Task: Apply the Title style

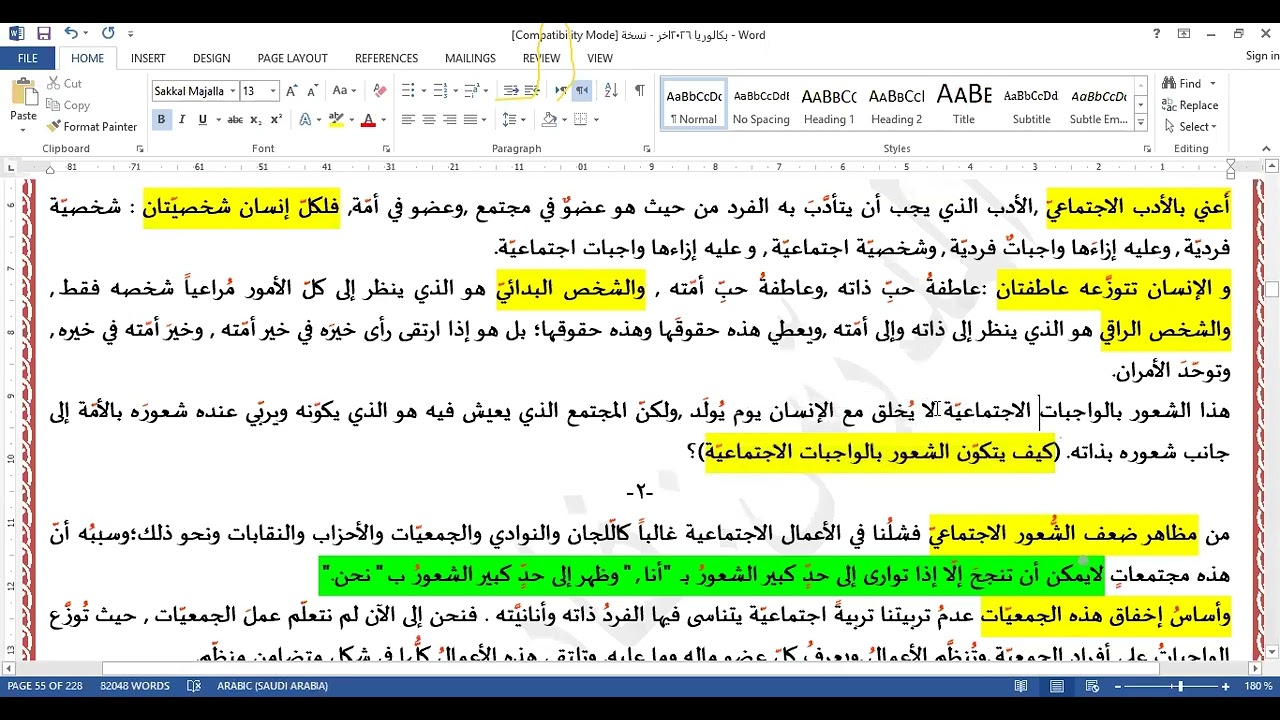Action: click(x=964, y=104)
